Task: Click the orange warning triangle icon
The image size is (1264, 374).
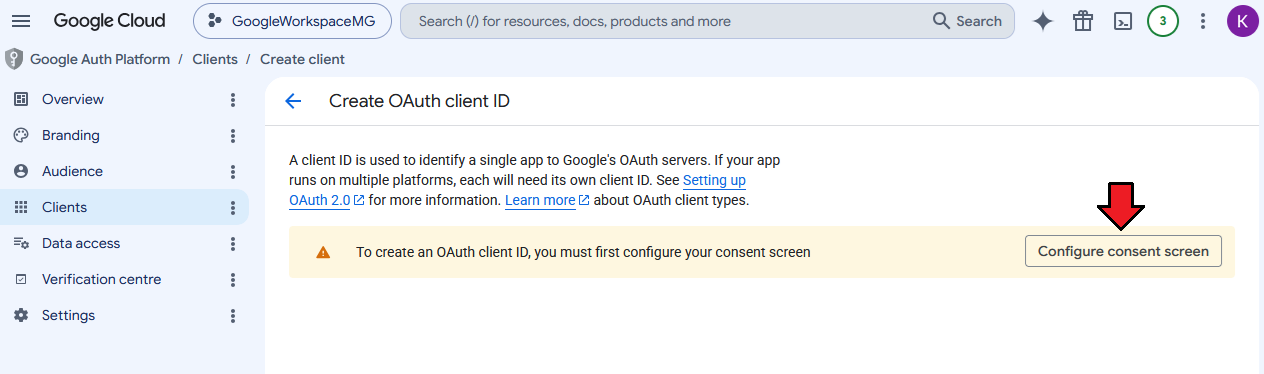Action: coord(323,252)
